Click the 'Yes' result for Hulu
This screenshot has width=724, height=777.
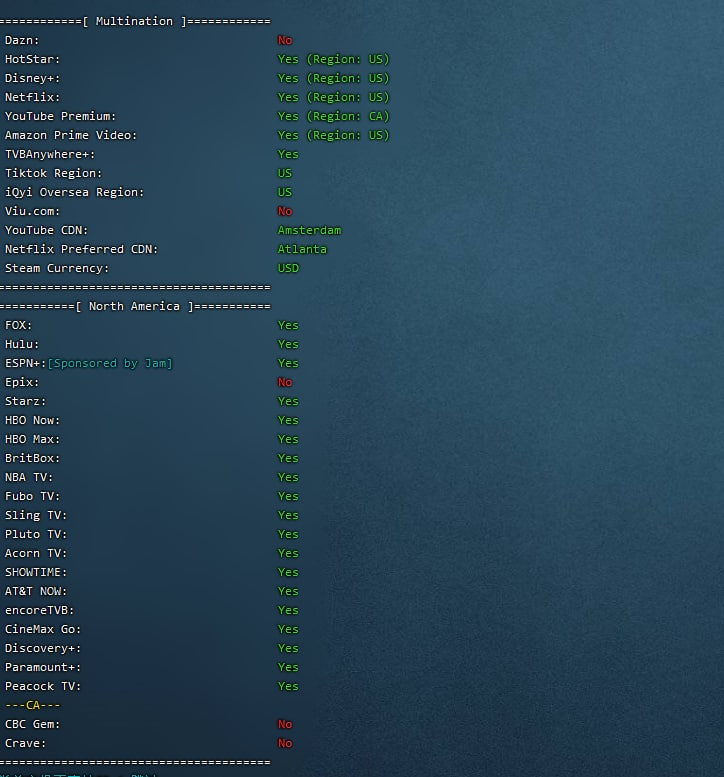coord(288,344)
